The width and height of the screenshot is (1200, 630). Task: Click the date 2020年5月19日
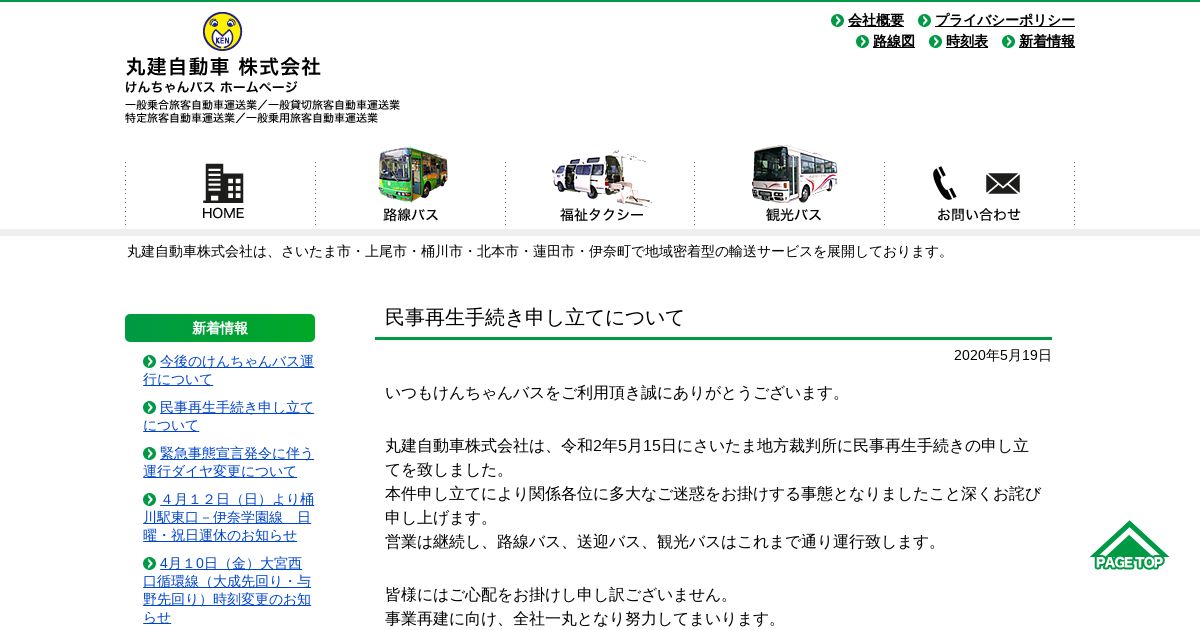[1002, 355]
